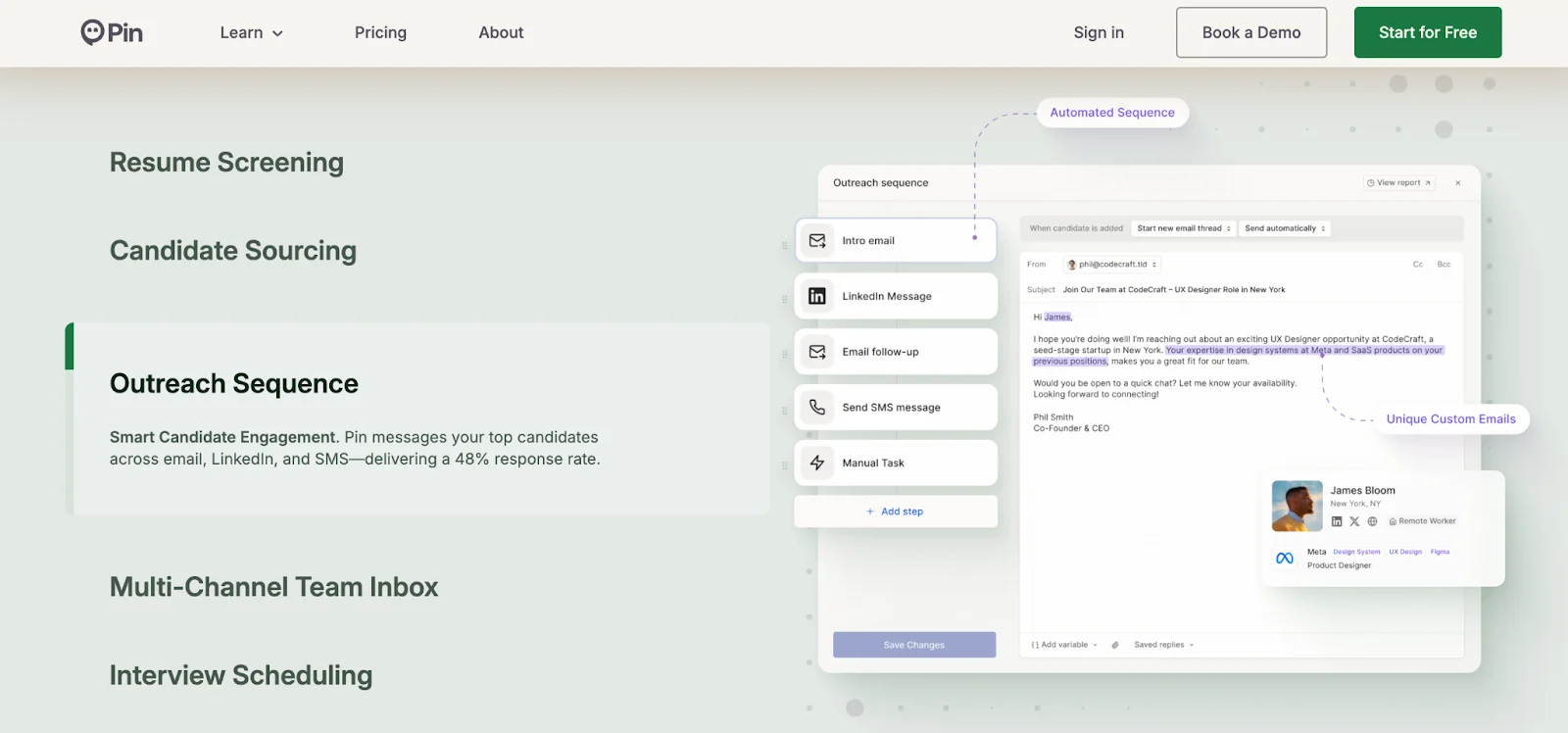Click the Manual Task lightning icon
Image resolution: width=1568 pixels, height=733 pixels.
817,463
